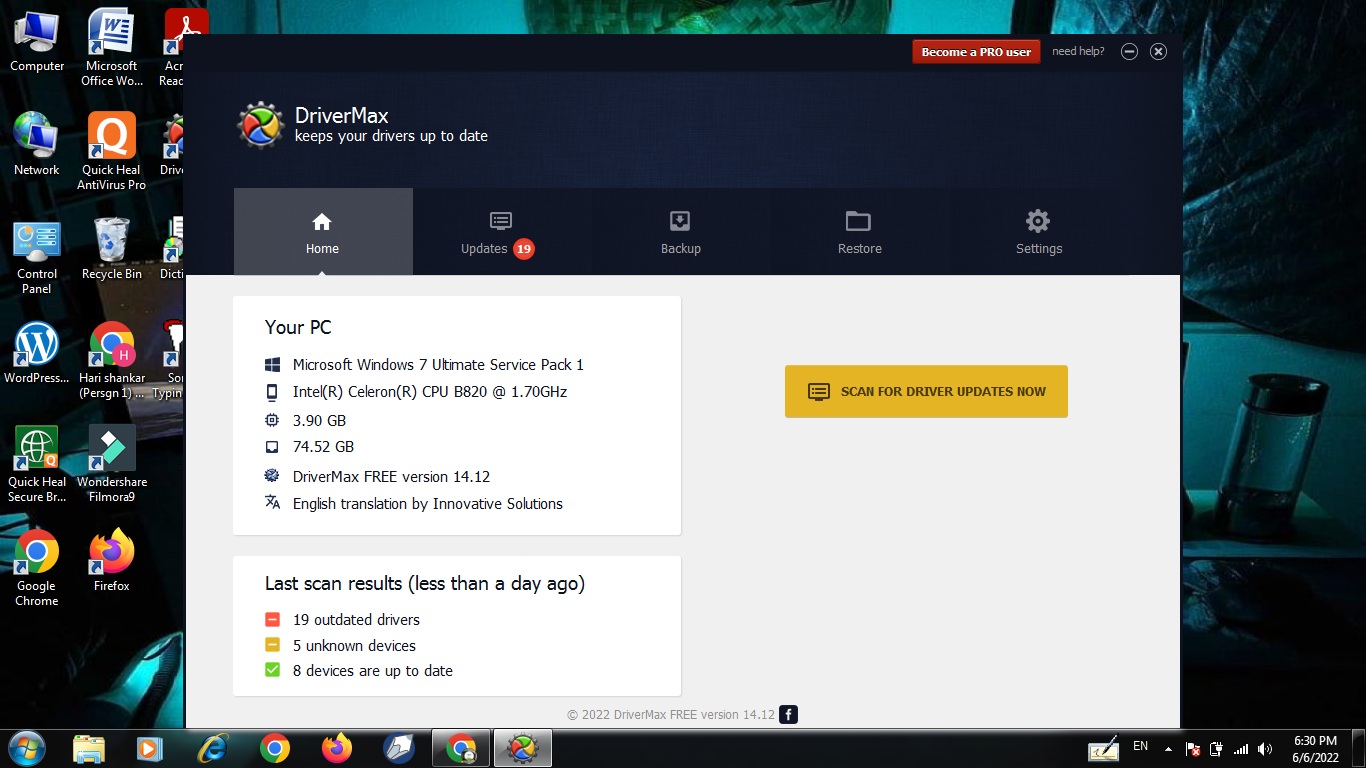
Task: Open the Restore tab
Action: point(859,232)
